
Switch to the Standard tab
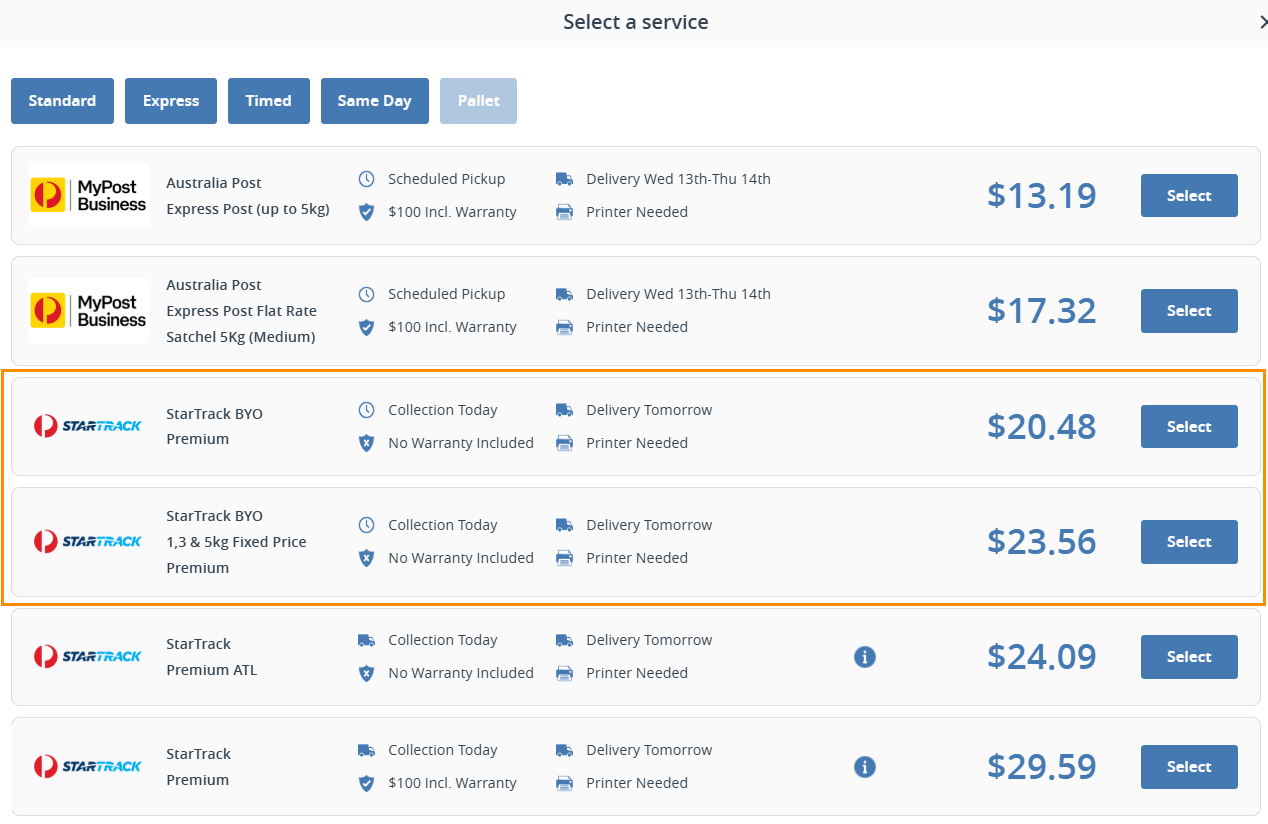pyautogui.click(x=62, y=100)
